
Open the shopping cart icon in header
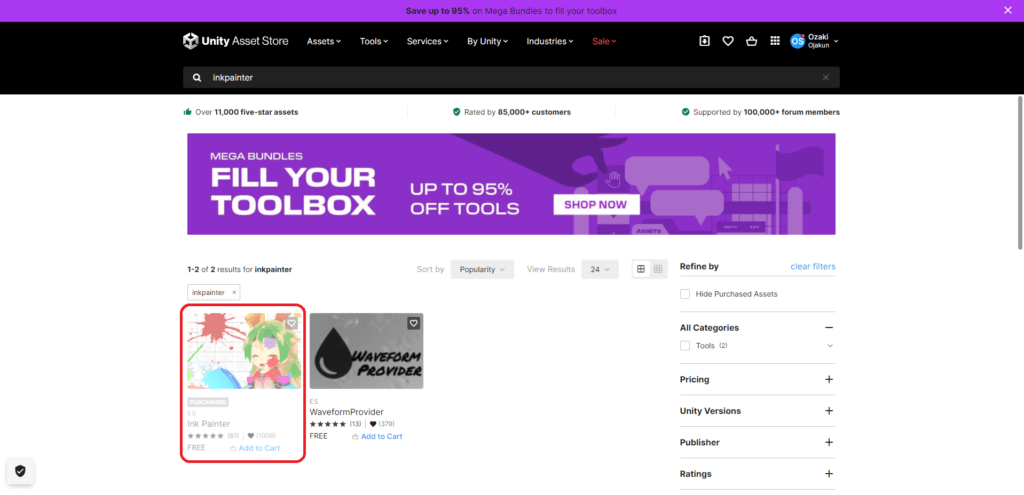click(751, 41)
